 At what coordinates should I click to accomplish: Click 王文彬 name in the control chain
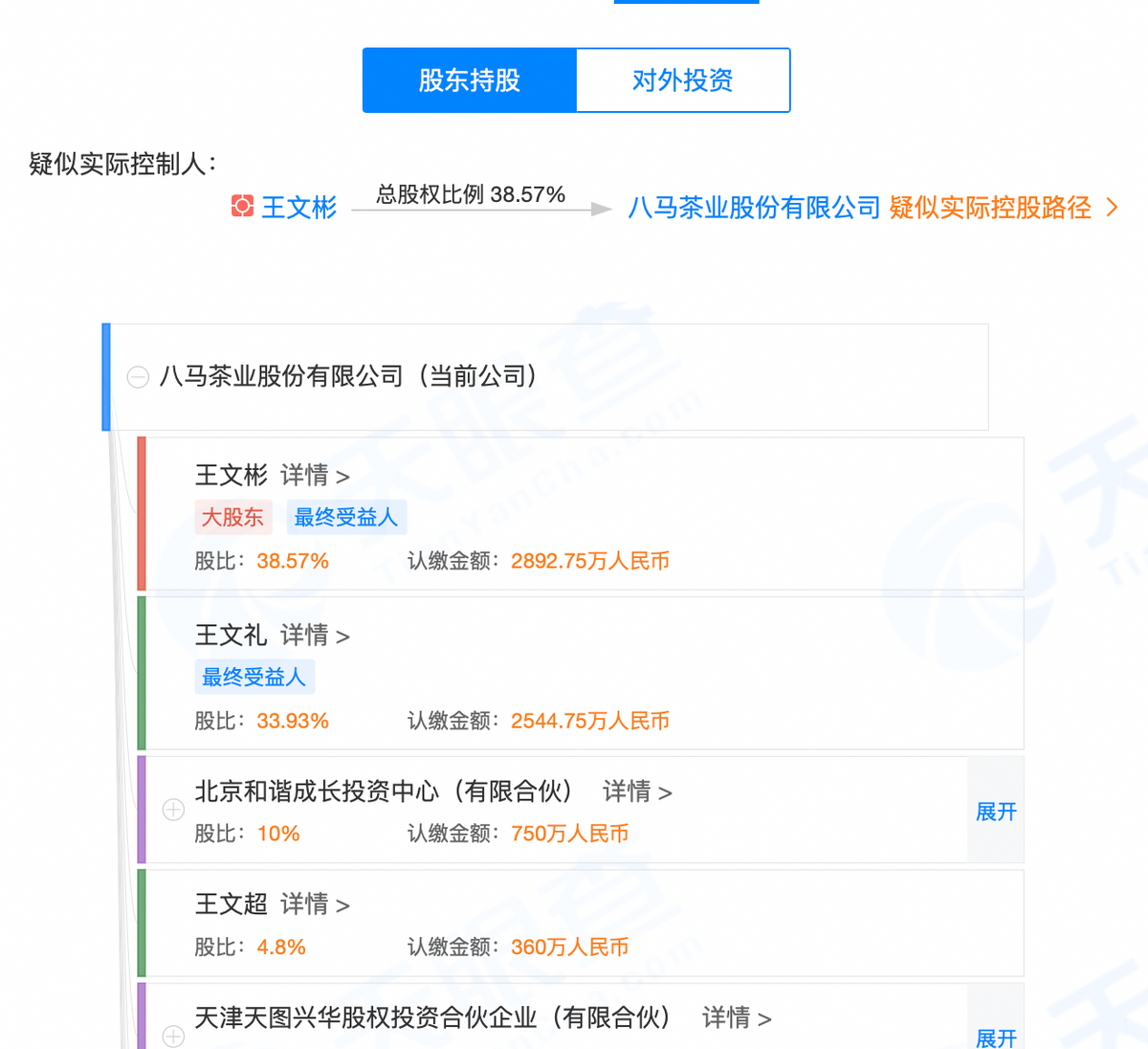point(298,207)
